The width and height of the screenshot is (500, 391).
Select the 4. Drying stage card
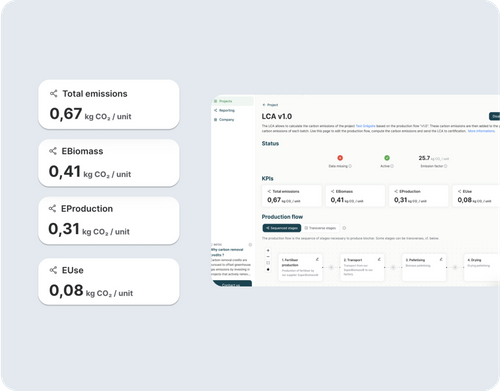pos(482,268)
